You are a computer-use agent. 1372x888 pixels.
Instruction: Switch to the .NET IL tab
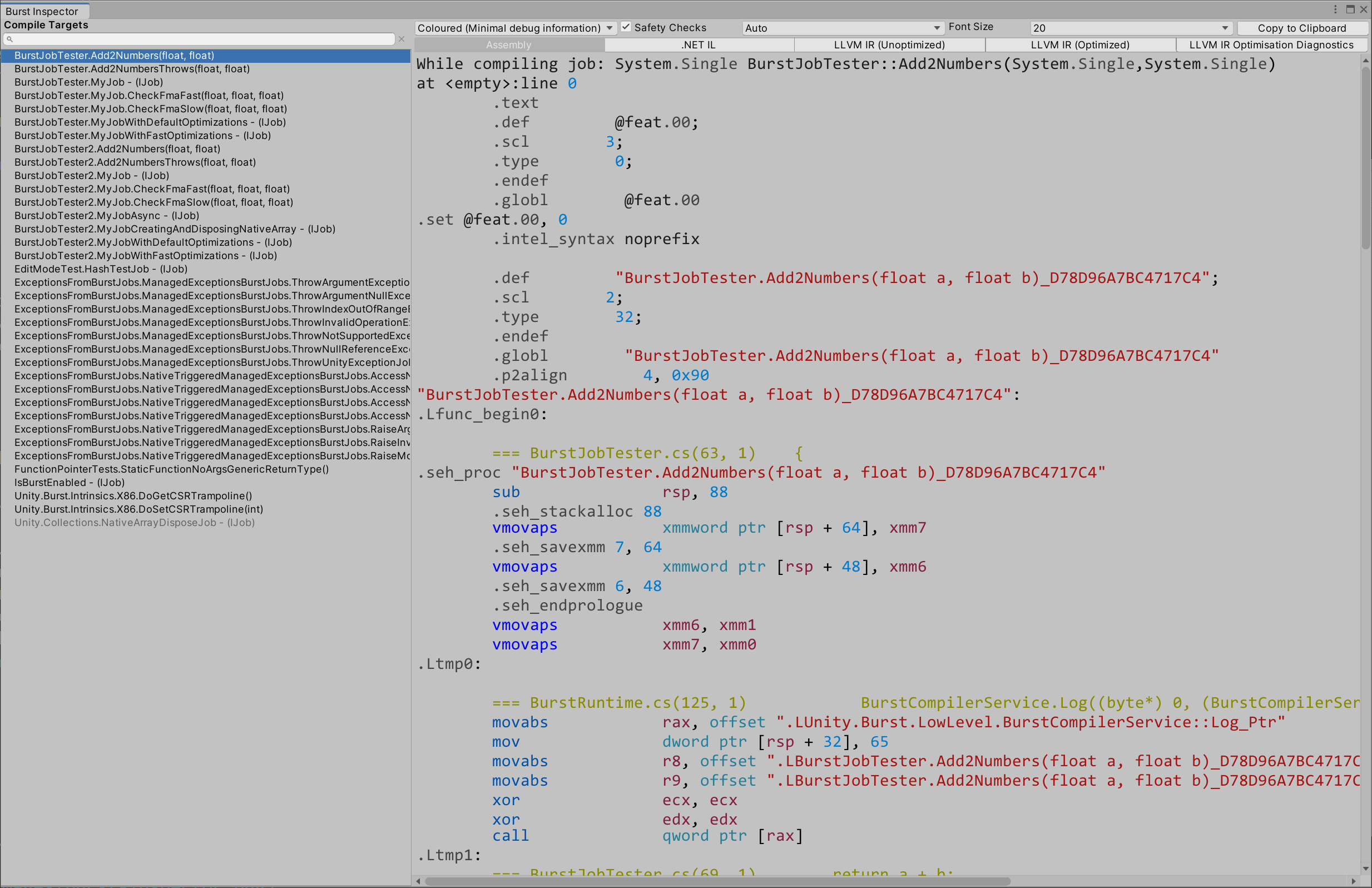pos(699,45)
